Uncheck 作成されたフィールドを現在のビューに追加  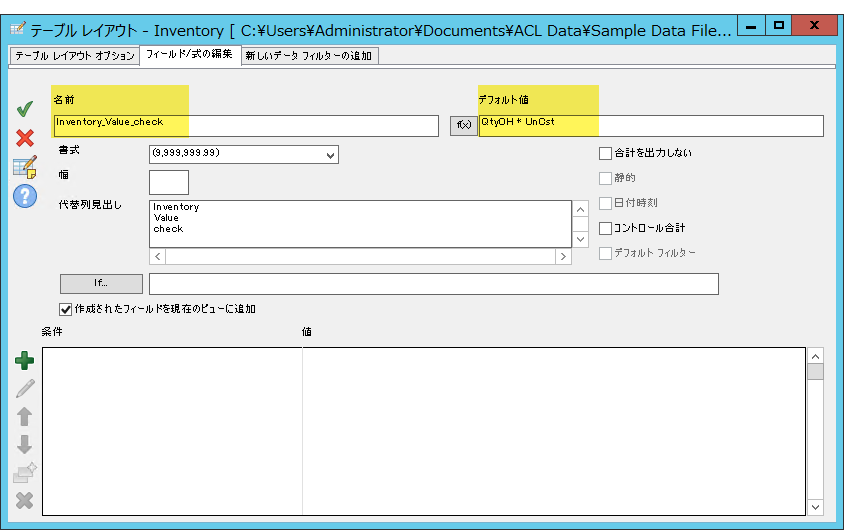point(66,309)
